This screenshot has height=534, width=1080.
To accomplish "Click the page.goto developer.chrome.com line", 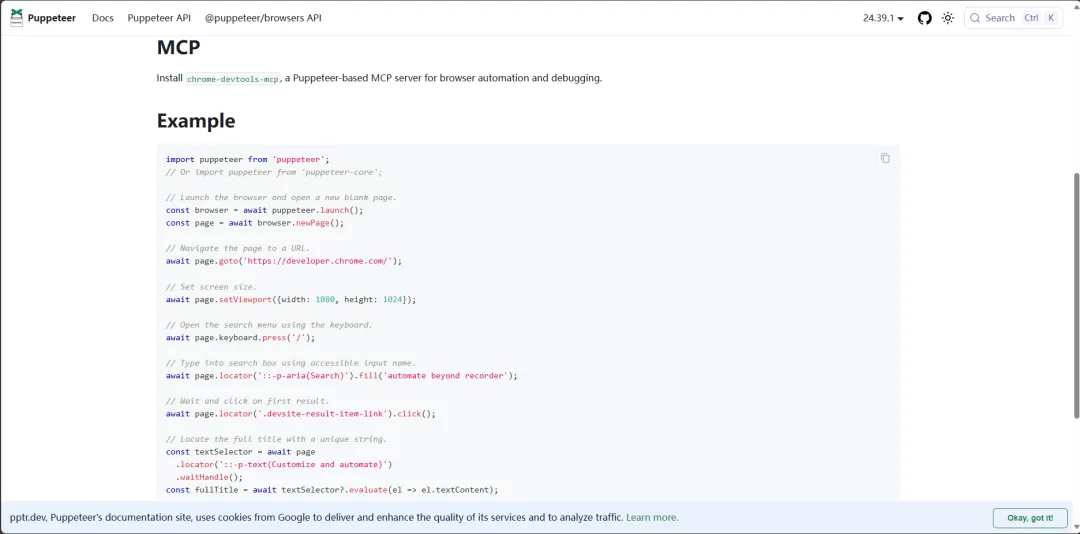I will click(284, 261).
